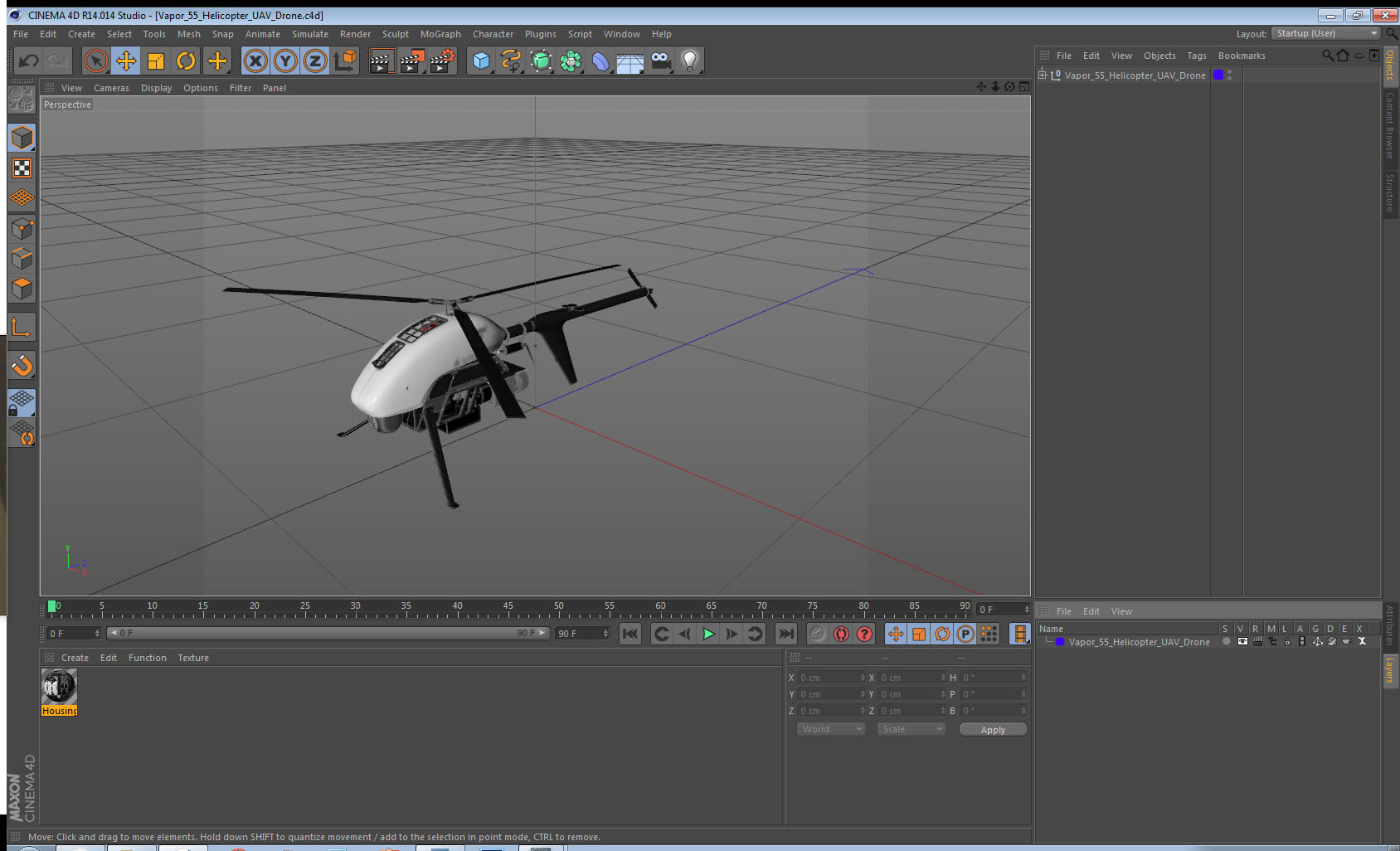
Task: Go to the start of animation
Action: click(x=630, y=634)
